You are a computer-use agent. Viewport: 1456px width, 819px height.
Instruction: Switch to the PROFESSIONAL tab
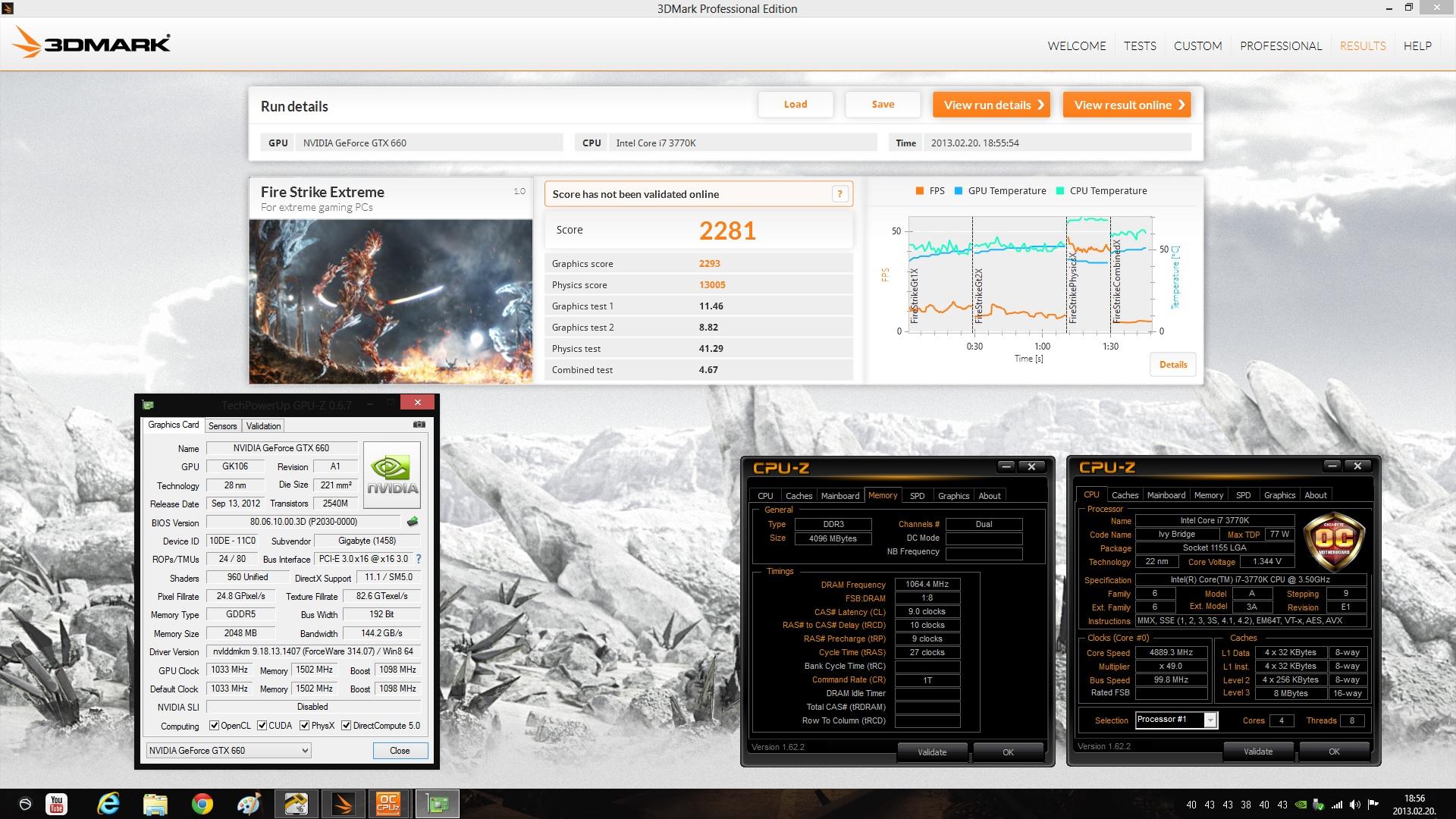pyautogui.click(x=1281, y=46)
